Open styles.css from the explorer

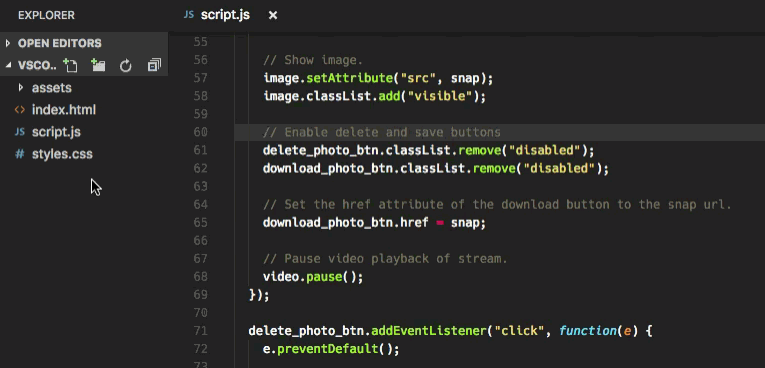coord(62,154)
